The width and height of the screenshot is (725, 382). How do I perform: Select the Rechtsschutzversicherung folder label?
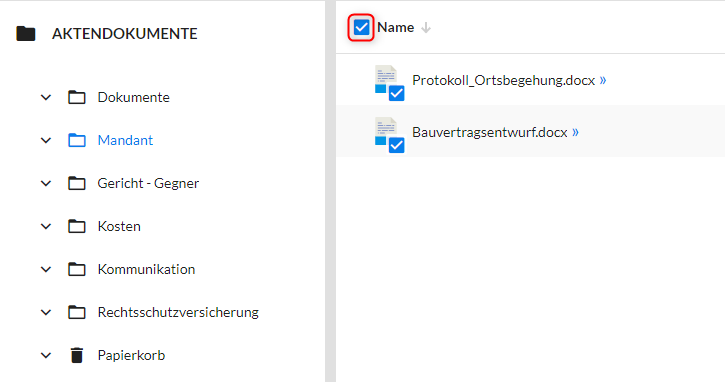[x=178, y=312]
